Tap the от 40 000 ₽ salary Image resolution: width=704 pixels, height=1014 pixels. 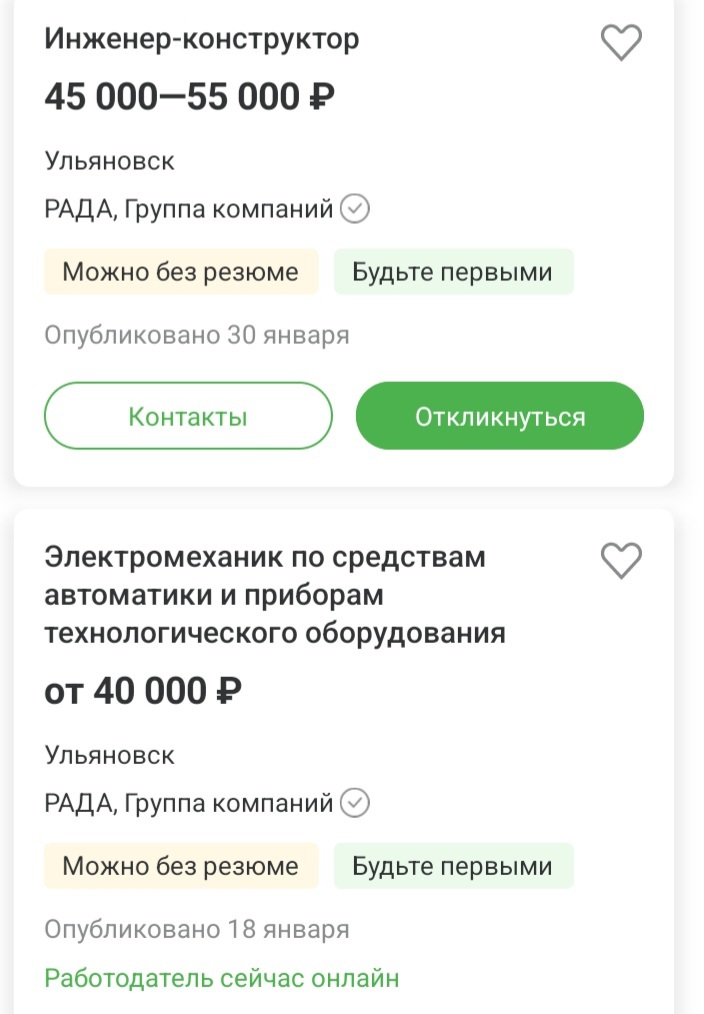coord(143,691)
